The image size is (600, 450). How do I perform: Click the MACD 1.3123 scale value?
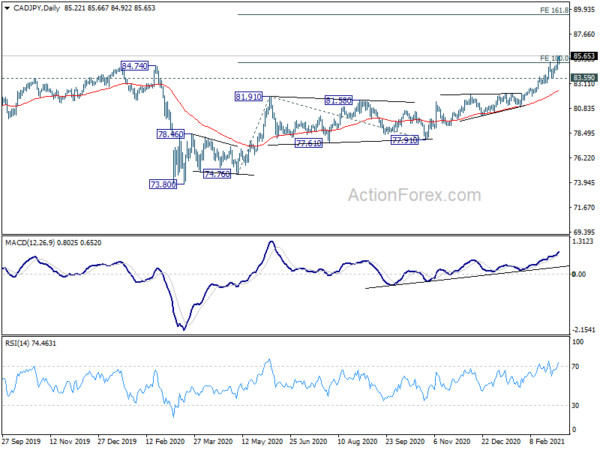point(582,241)
